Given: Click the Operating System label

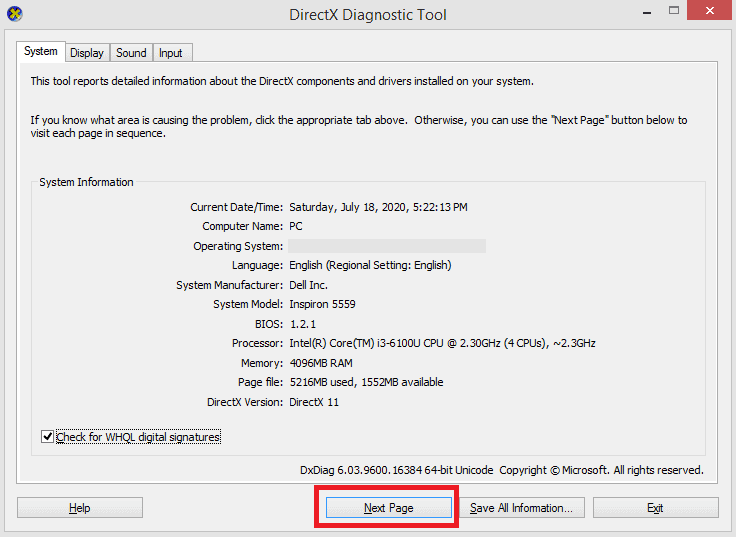Looking at the screenshot, I should [x=238, y=246].
